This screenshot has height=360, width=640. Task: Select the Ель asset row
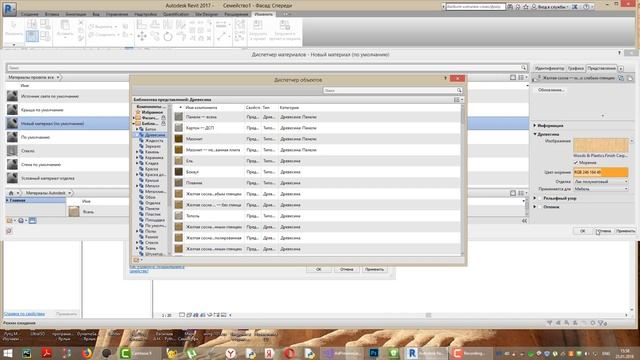pos(317,161)
